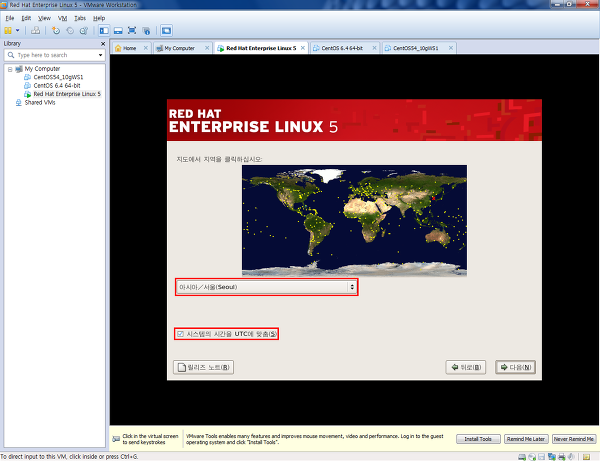
Task: Click the sound card status icon
Action: click(x=571, y=457)
